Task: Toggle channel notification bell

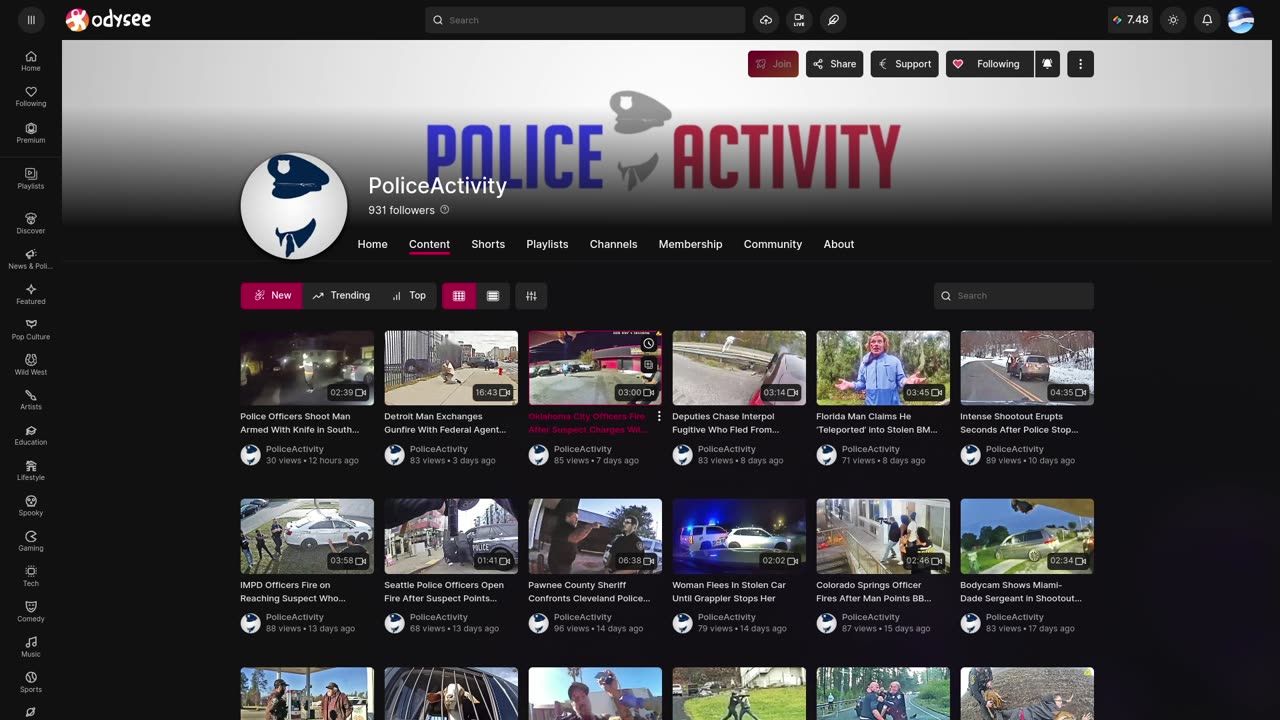Action: coord(1047,64)
